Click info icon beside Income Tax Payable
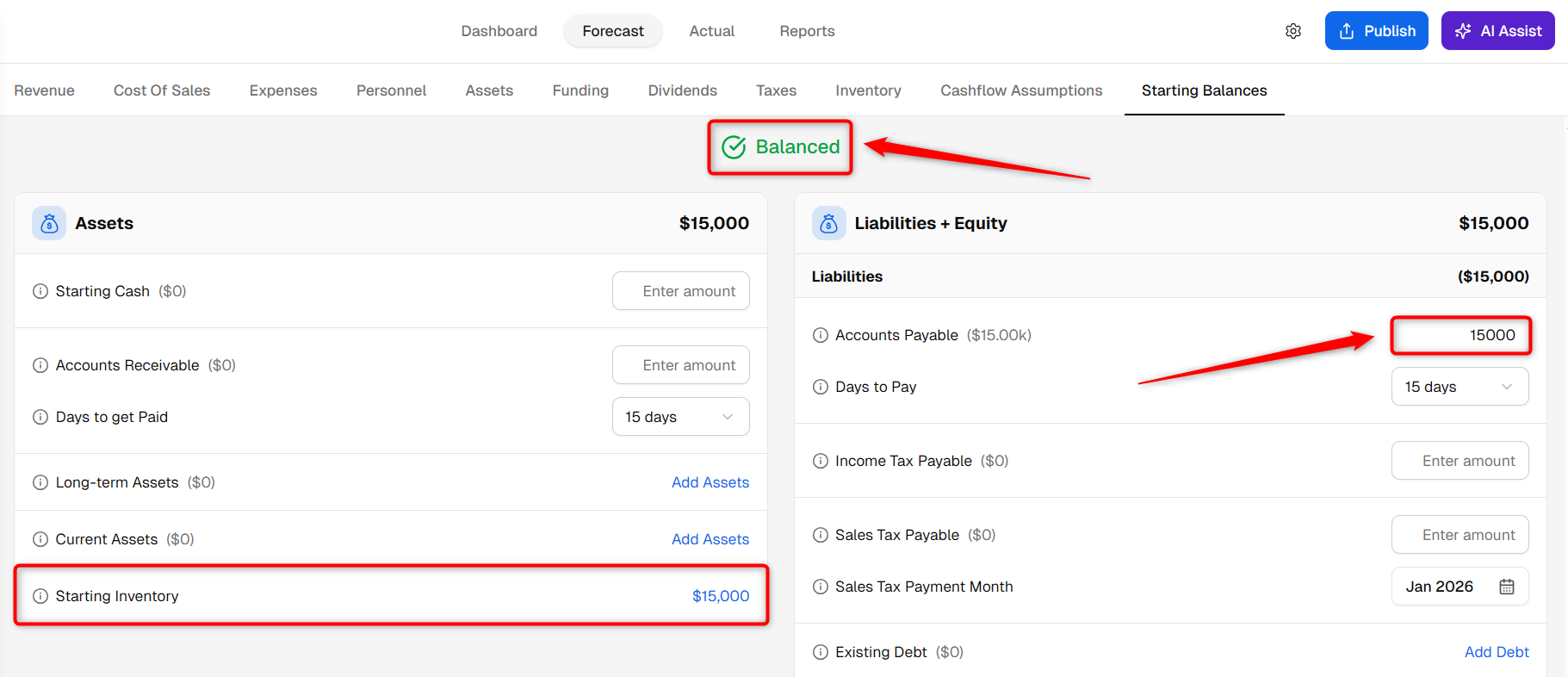The width and height of the screenshot is (1568, 677). tap(821, 461)
